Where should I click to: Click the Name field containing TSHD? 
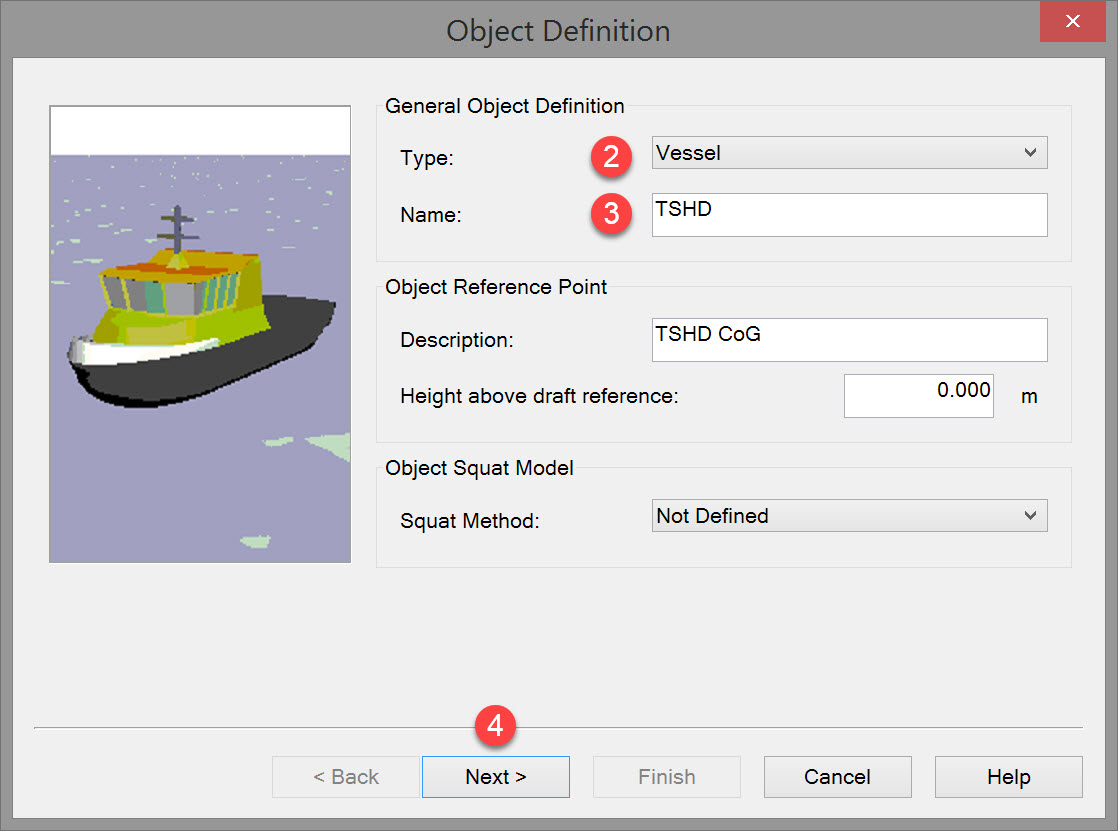(848, 215)
